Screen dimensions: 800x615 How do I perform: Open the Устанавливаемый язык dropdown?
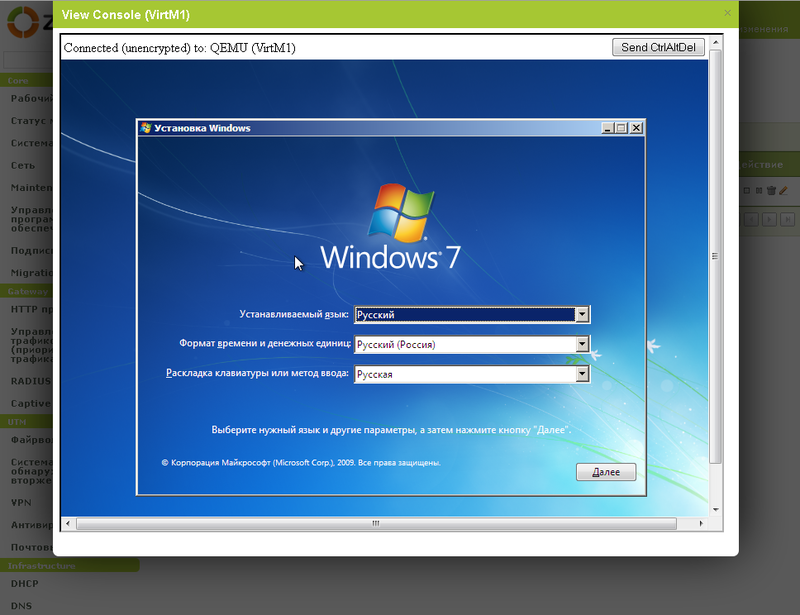pos(581,314)
